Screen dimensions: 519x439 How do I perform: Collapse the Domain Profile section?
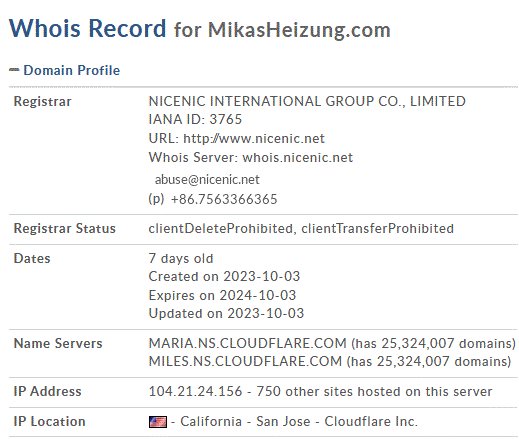coord(64,70)
